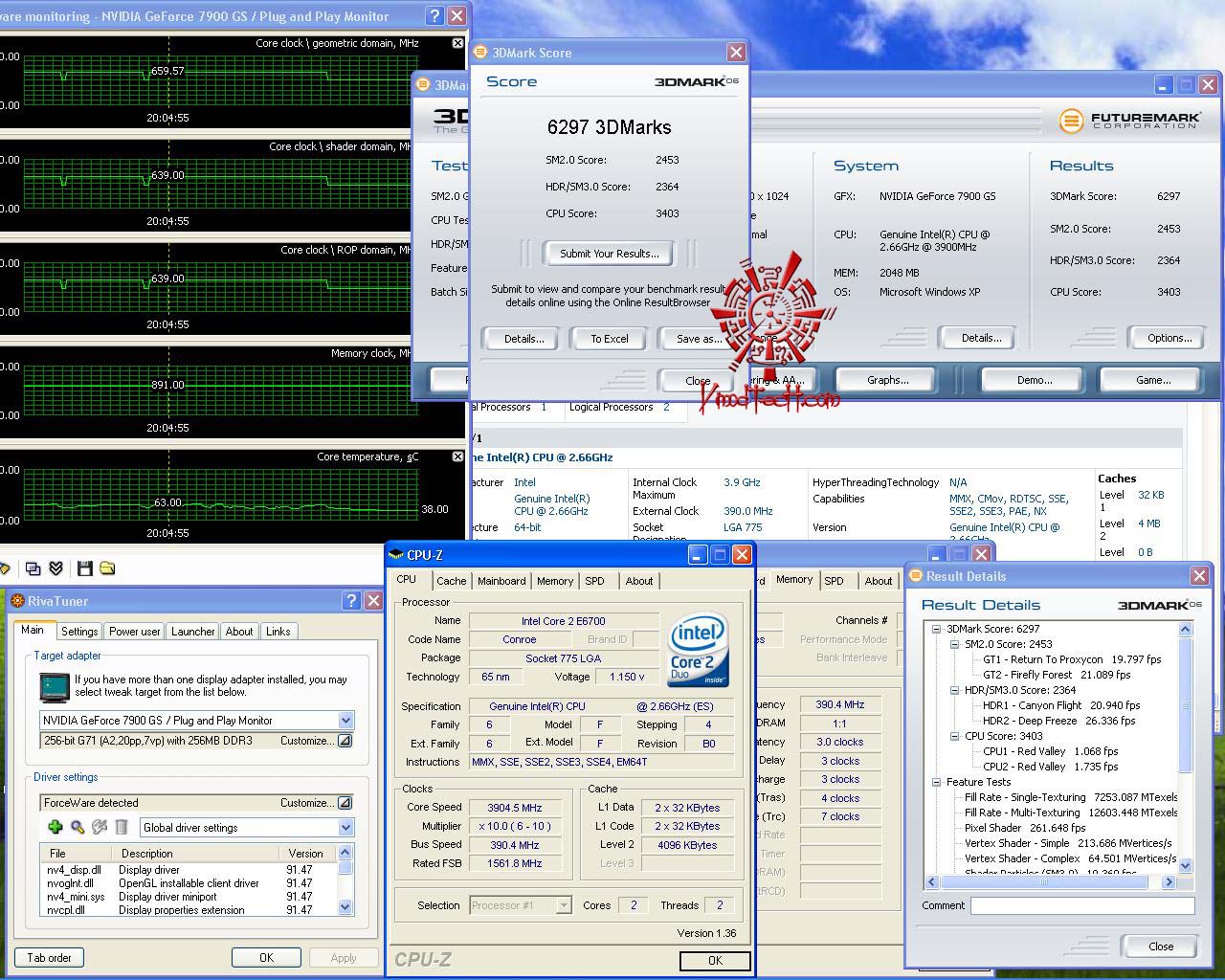Click the double-chevron icon in monitoring toolbar
This screenshot has height=980, width=1225.
[56, 568]
